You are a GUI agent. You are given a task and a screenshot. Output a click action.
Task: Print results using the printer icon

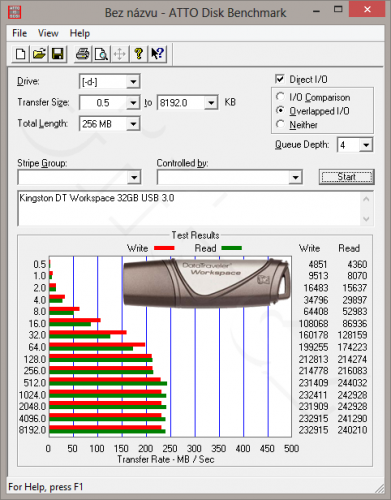point(83,54)
